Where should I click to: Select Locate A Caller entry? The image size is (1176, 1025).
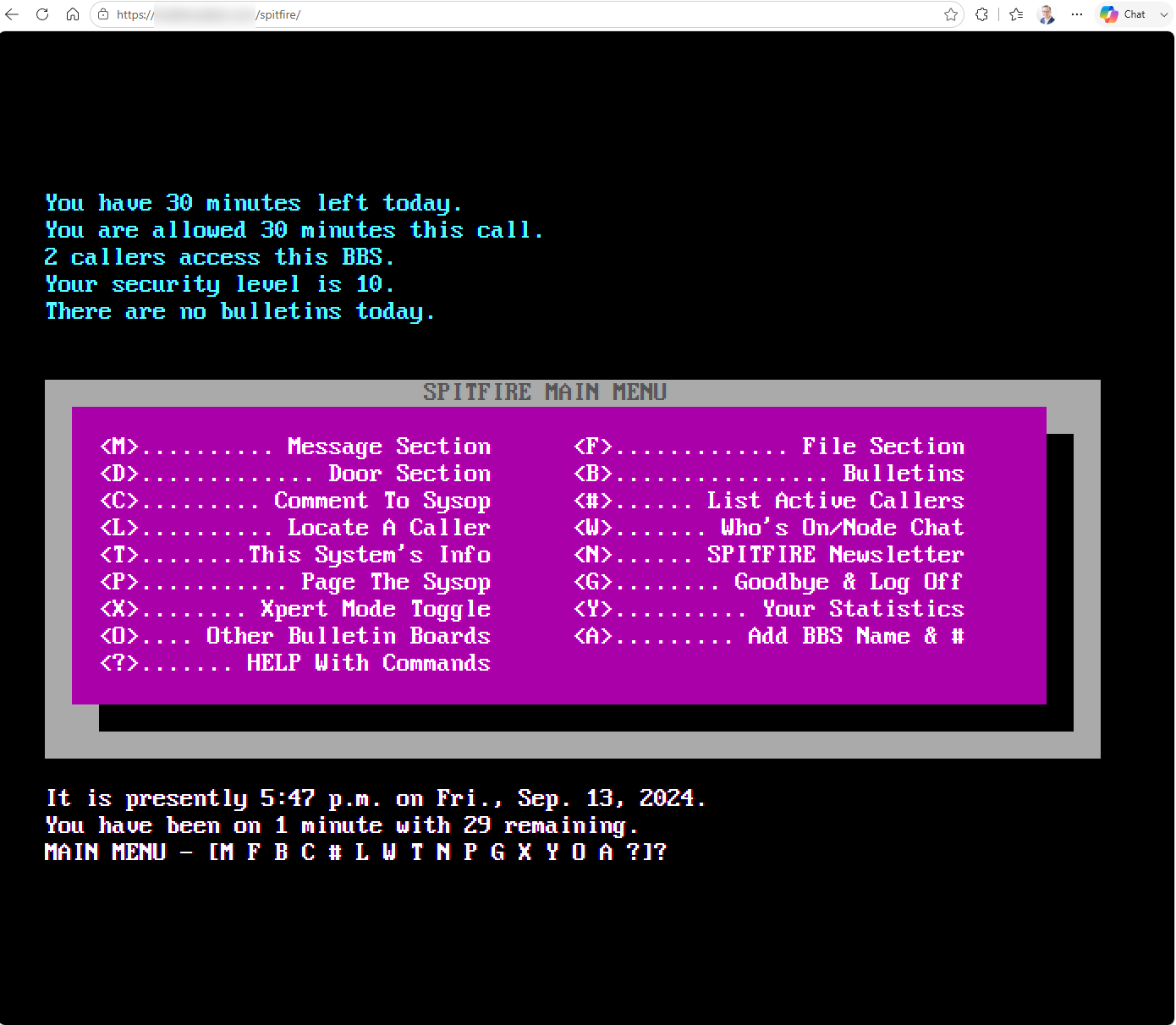click(x=295, y=528)
